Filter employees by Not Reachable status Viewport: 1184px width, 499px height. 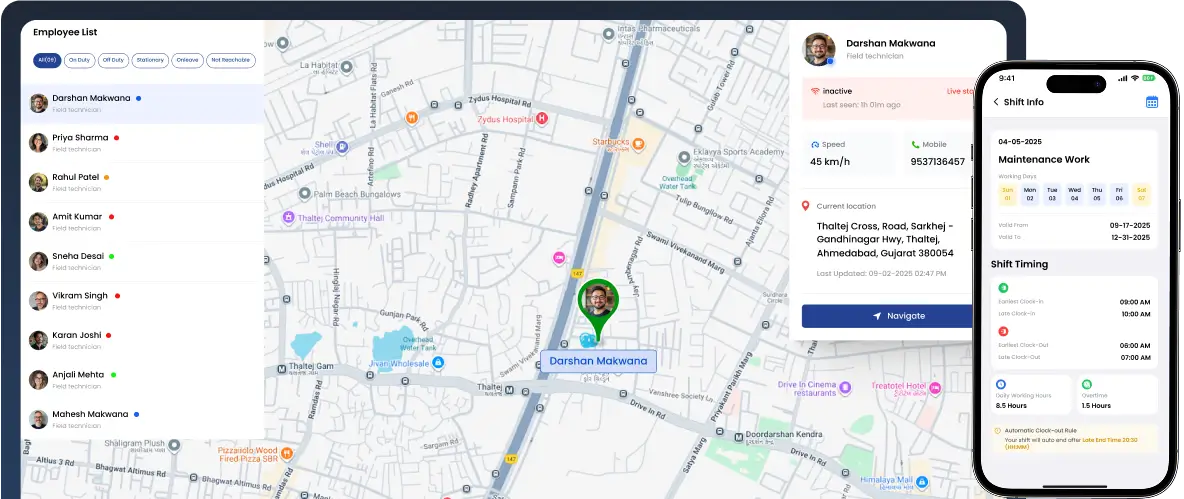point(230,60)
